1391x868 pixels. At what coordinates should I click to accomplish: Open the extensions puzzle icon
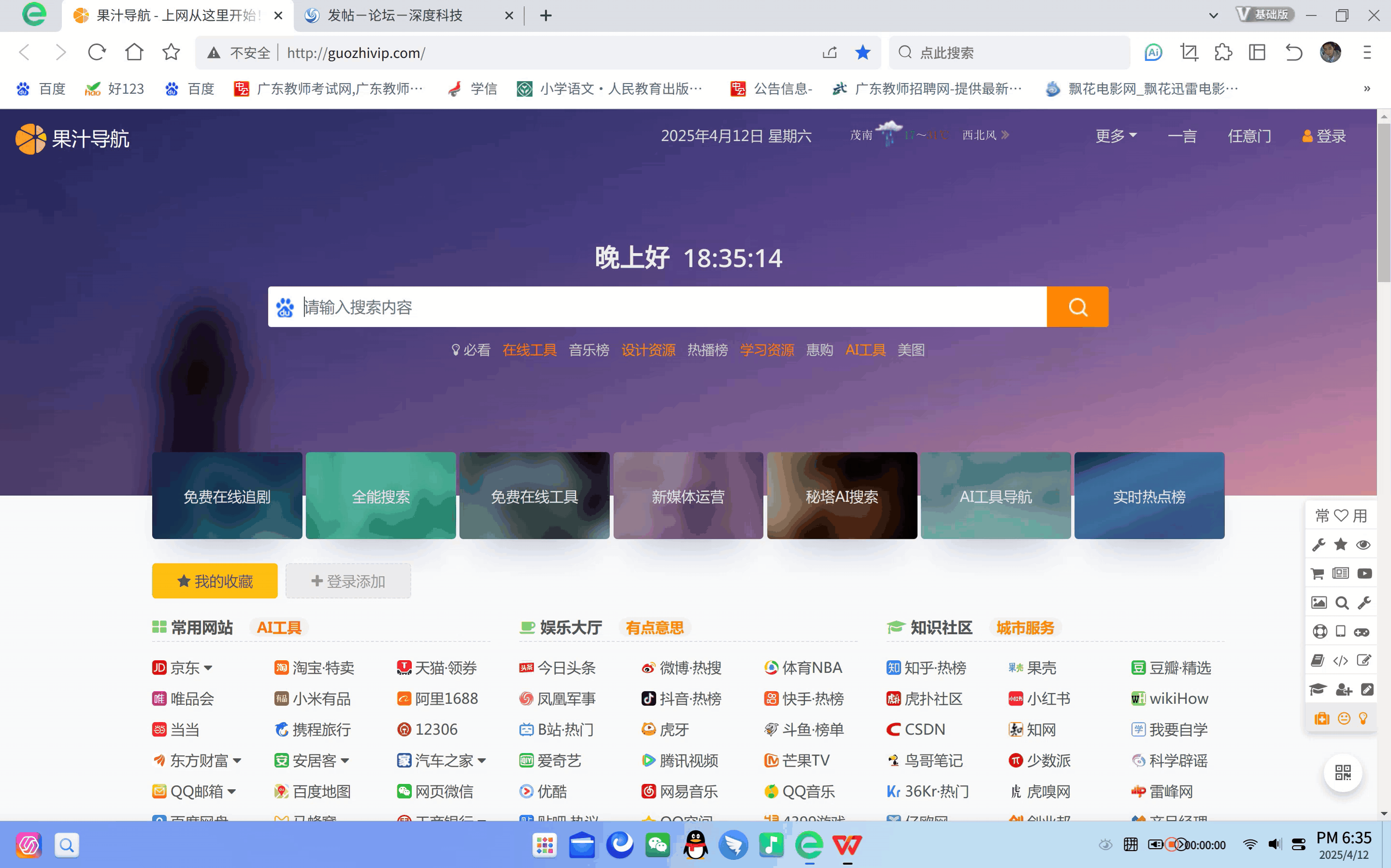point(1223,53)
